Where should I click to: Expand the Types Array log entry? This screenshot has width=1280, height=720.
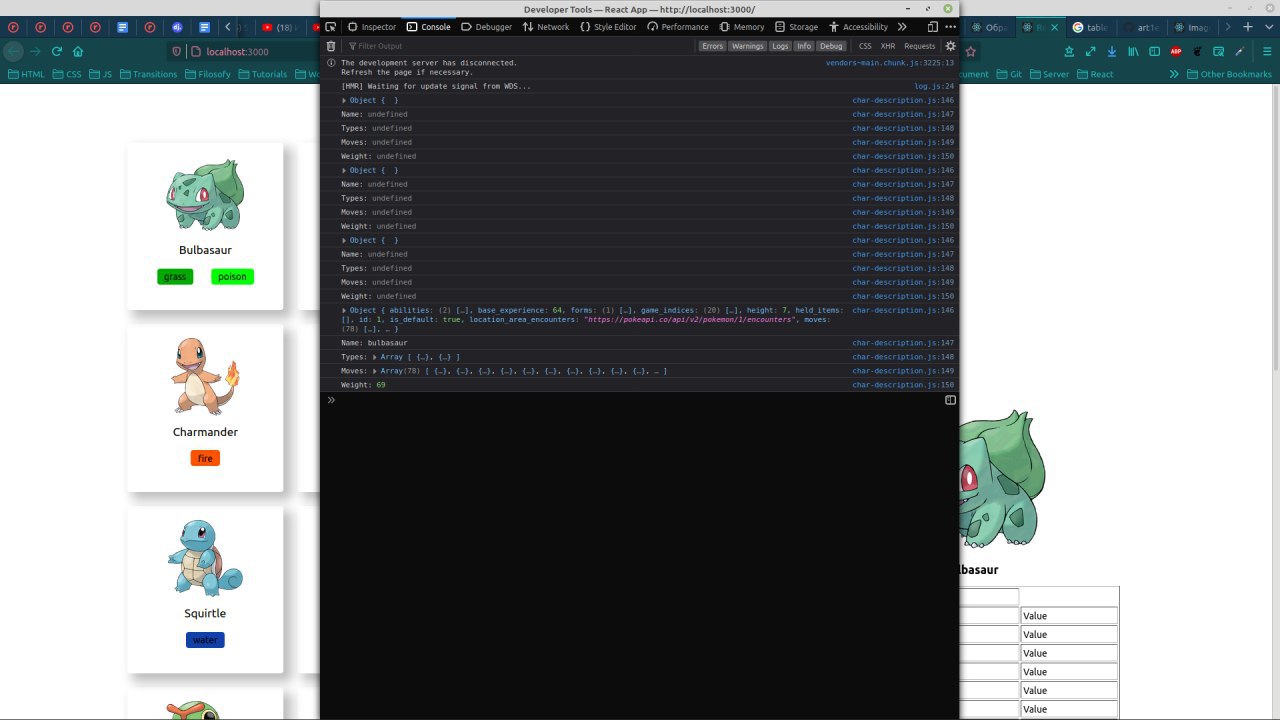coord(376,357)
